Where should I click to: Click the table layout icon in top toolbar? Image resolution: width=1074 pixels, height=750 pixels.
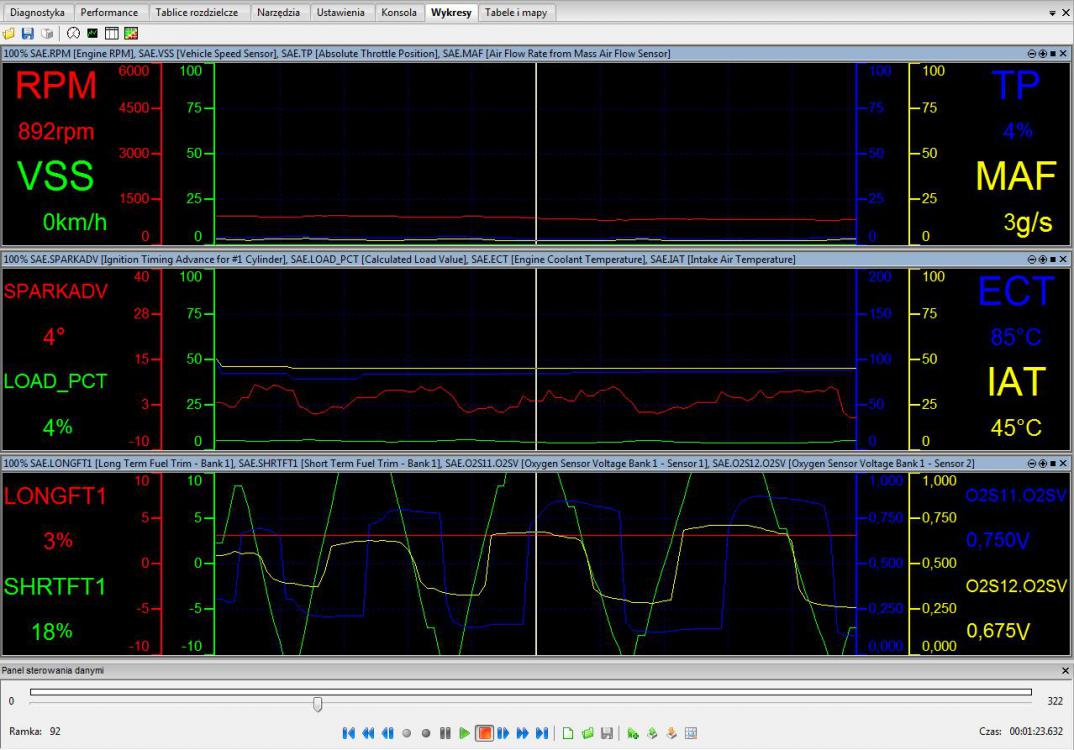pyautogui.click(x=111, y=33)
